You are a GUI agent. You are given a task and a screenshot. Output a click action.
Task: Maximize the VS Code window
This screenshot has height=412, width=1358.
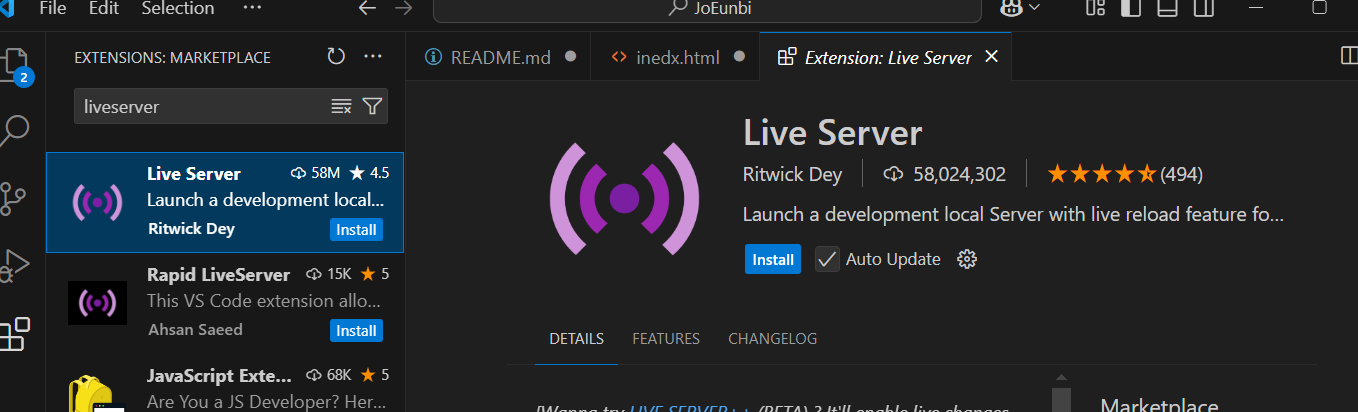click(1318, 8)
